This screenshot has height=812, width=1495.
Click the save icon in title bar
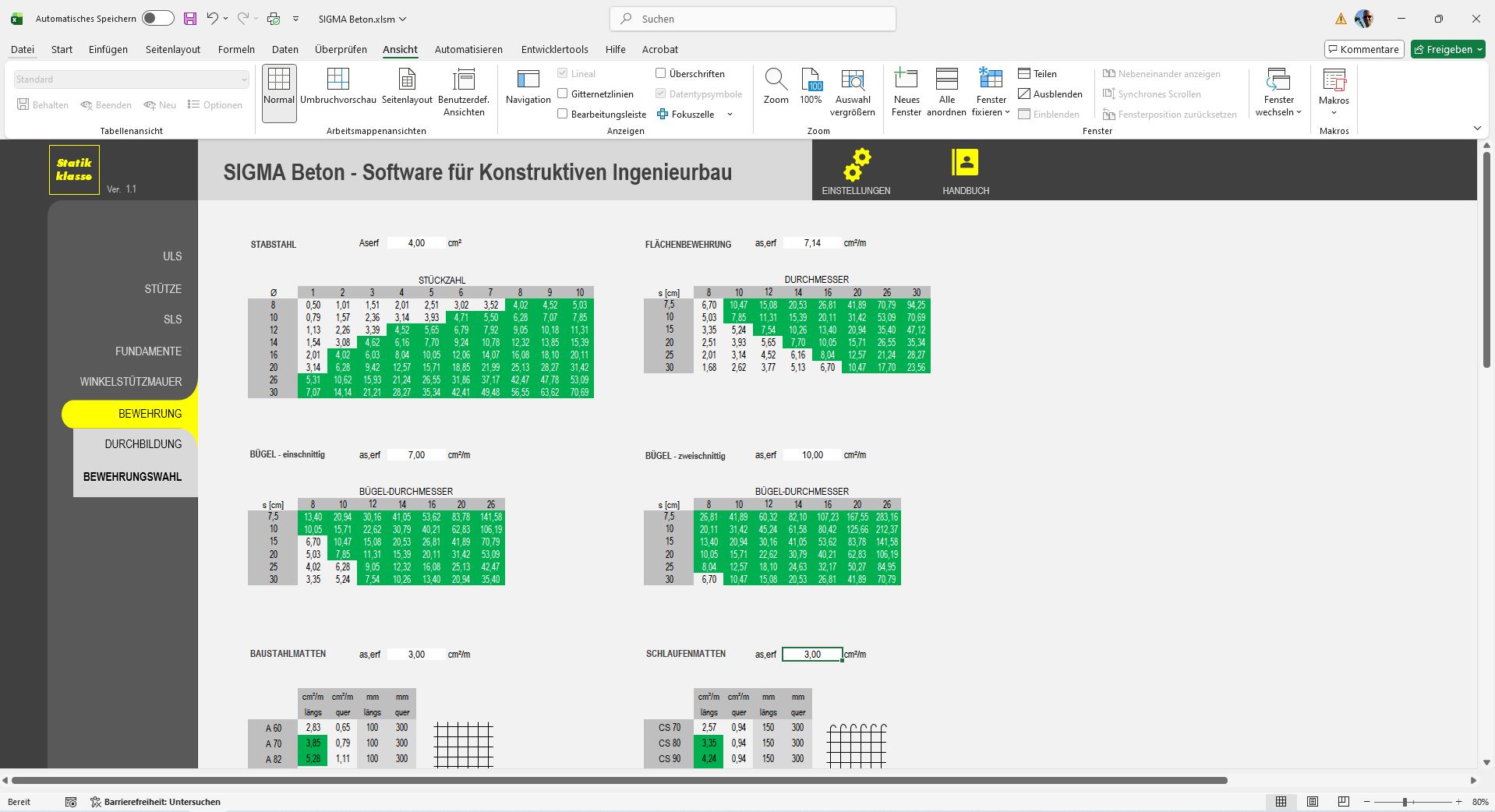coord(190,19)
